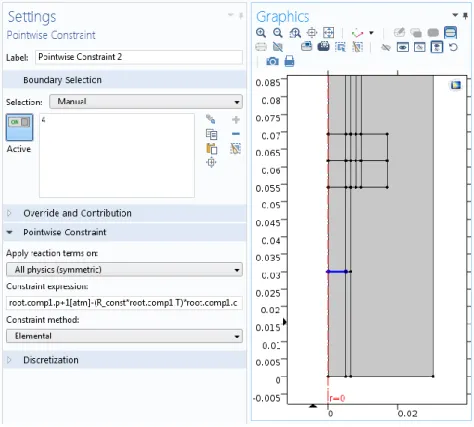Select boundary 4 in selection list

pos(43,120)
